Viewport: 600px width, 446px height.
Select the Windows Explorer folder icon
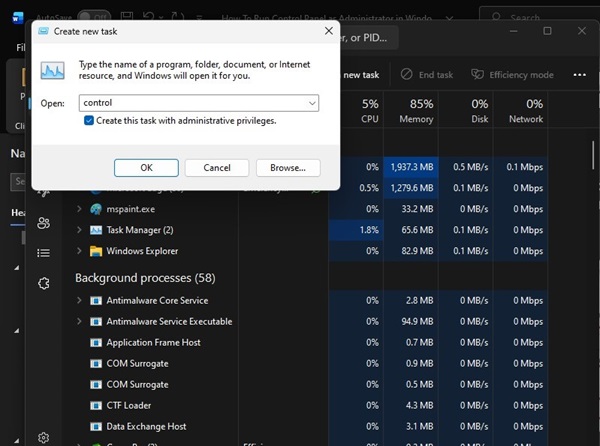96,251
